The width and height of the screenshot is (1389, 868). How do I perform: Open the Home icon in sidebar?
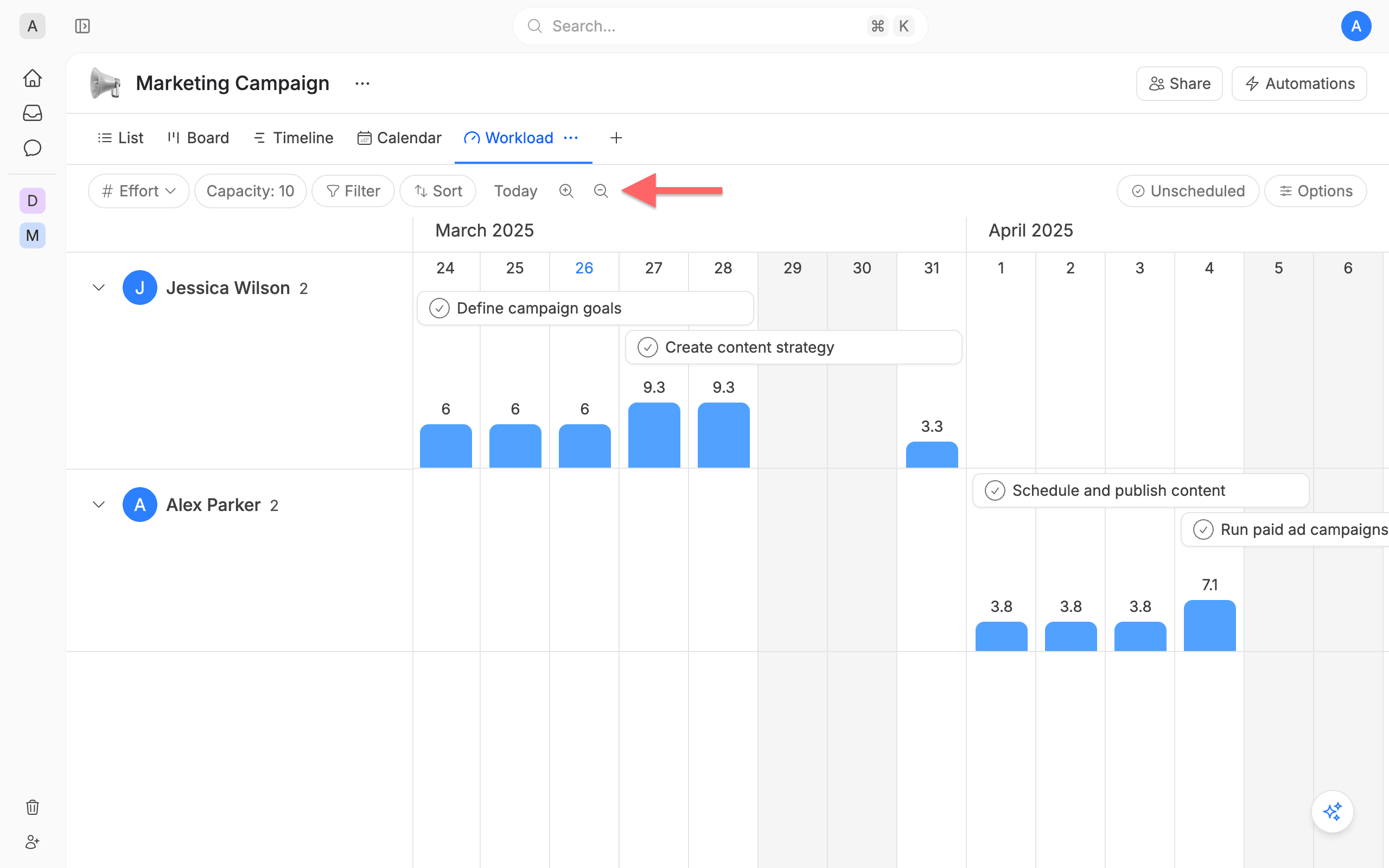(33, 78)
